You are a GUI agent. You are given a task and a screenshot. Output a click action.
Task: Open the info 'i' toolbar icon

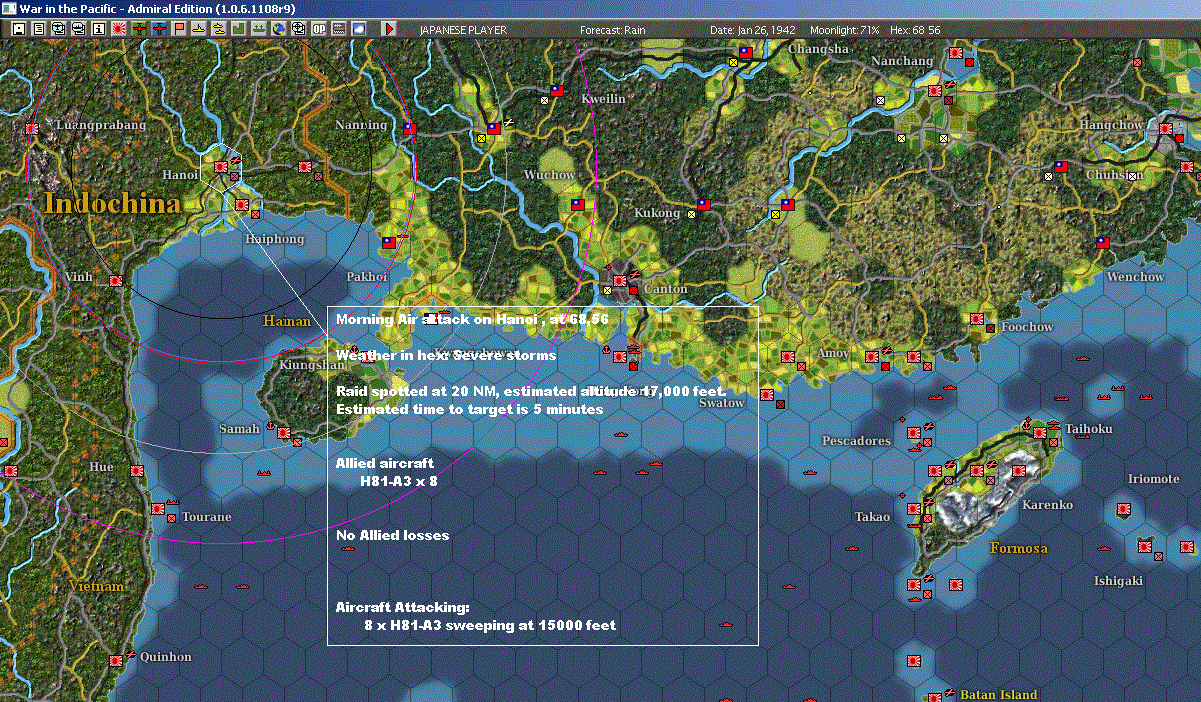coord(98,29)
